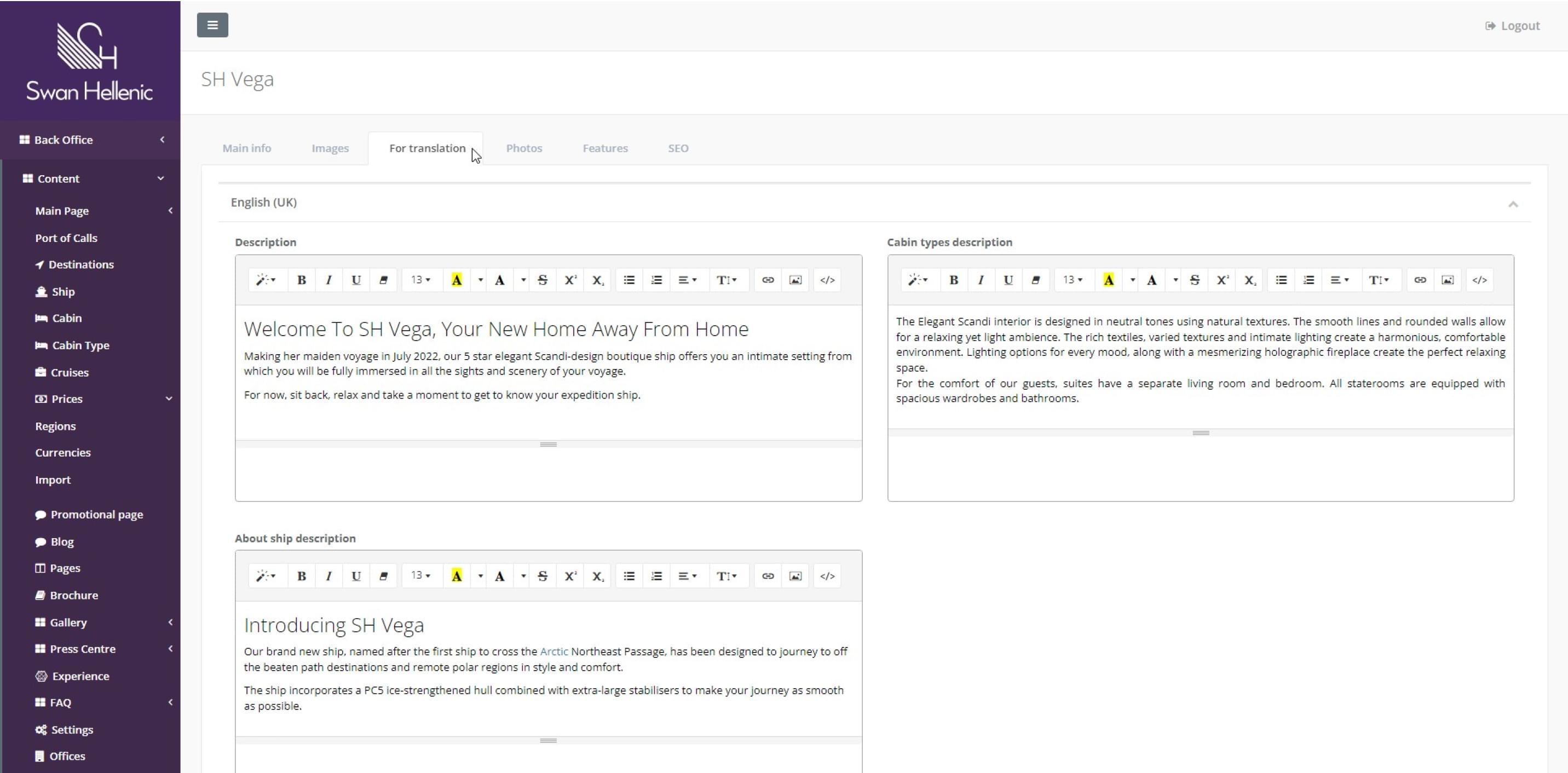Collapse the English (UK) section chevron

[1513, 204]
